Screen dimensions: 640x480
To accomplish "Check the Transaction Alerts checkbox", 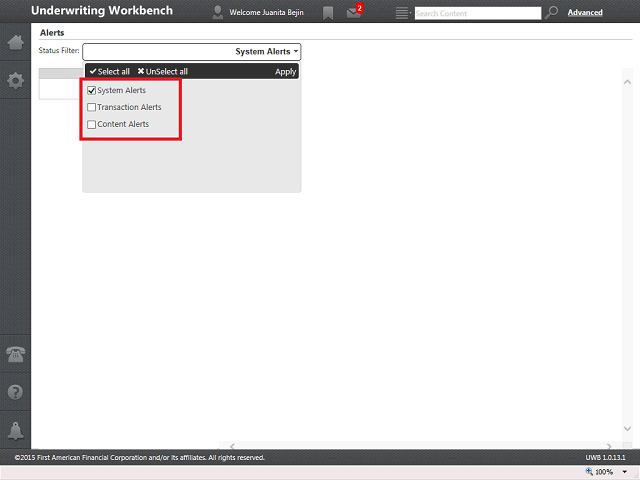I will coord(91,107).
